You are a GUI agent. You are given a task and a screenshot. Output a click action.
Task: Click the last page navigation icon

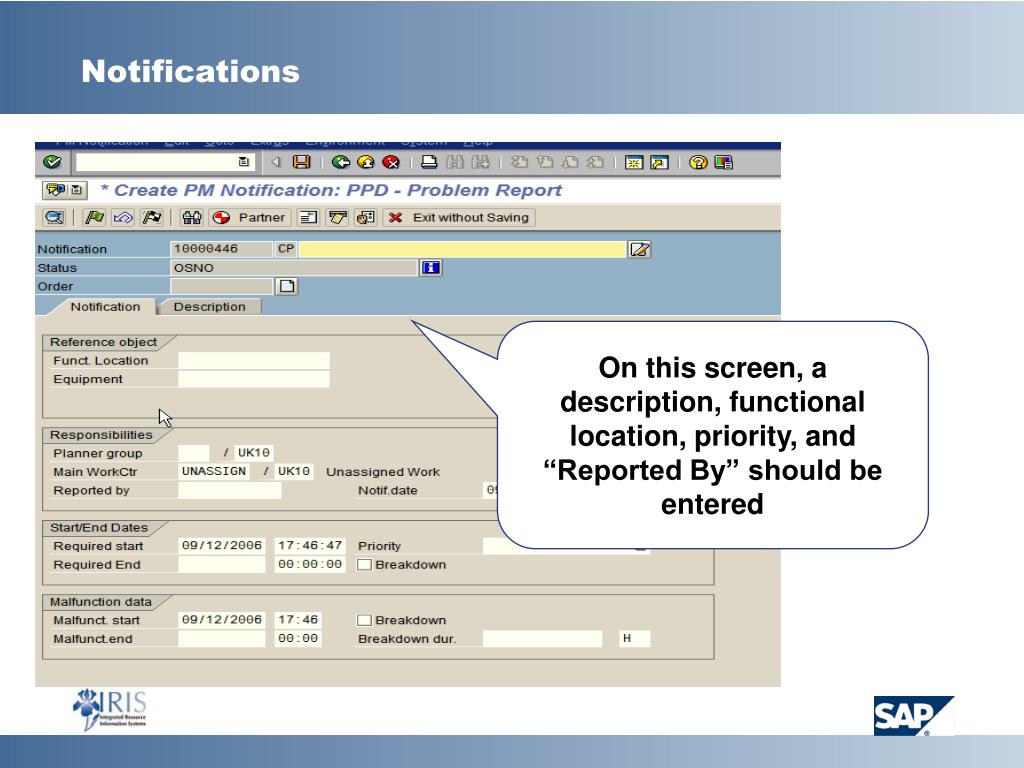pyautogui.click(x=595, y=162)
